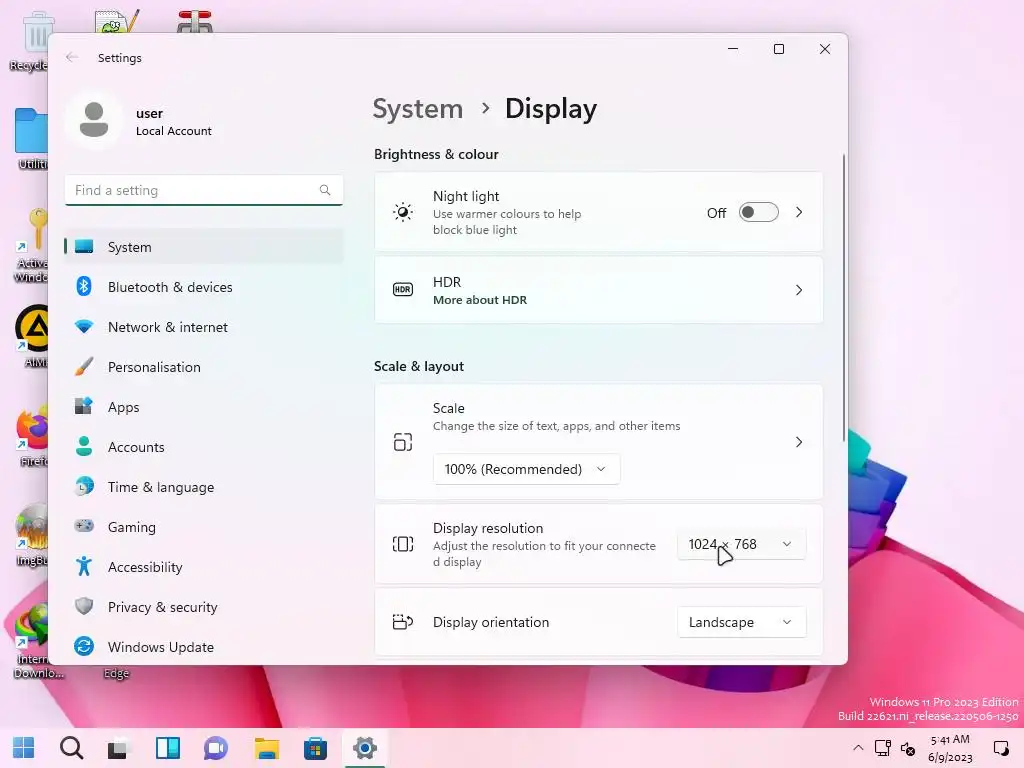Click the HDR badge icon
Viewport: 1024px width, 768px height.
(x=403, y=289)
